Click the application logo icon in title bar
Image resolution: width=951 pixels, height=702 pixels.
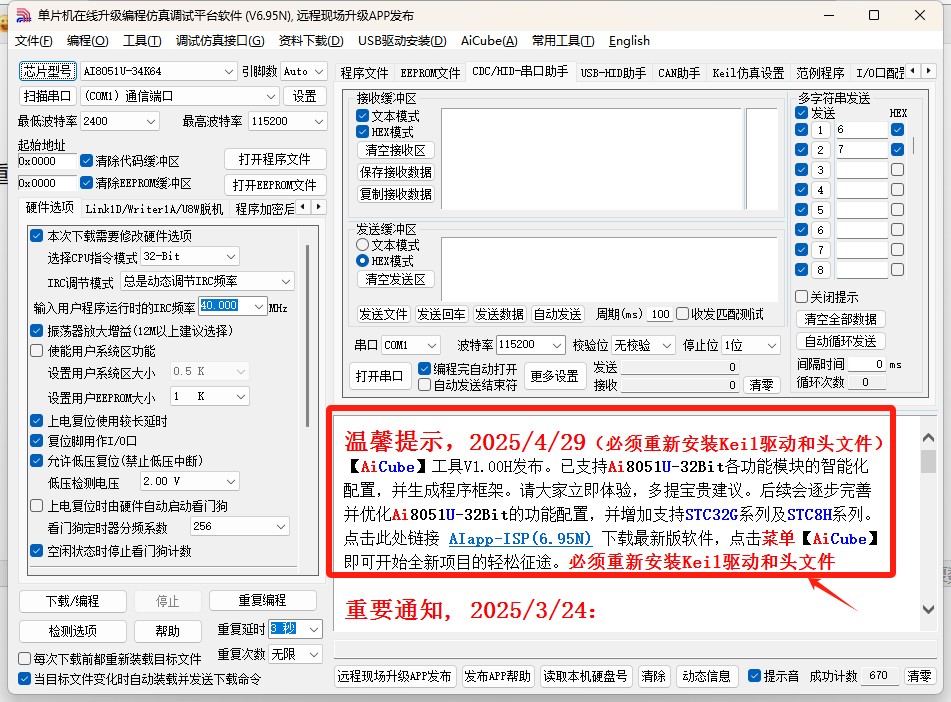coord(22,15)
